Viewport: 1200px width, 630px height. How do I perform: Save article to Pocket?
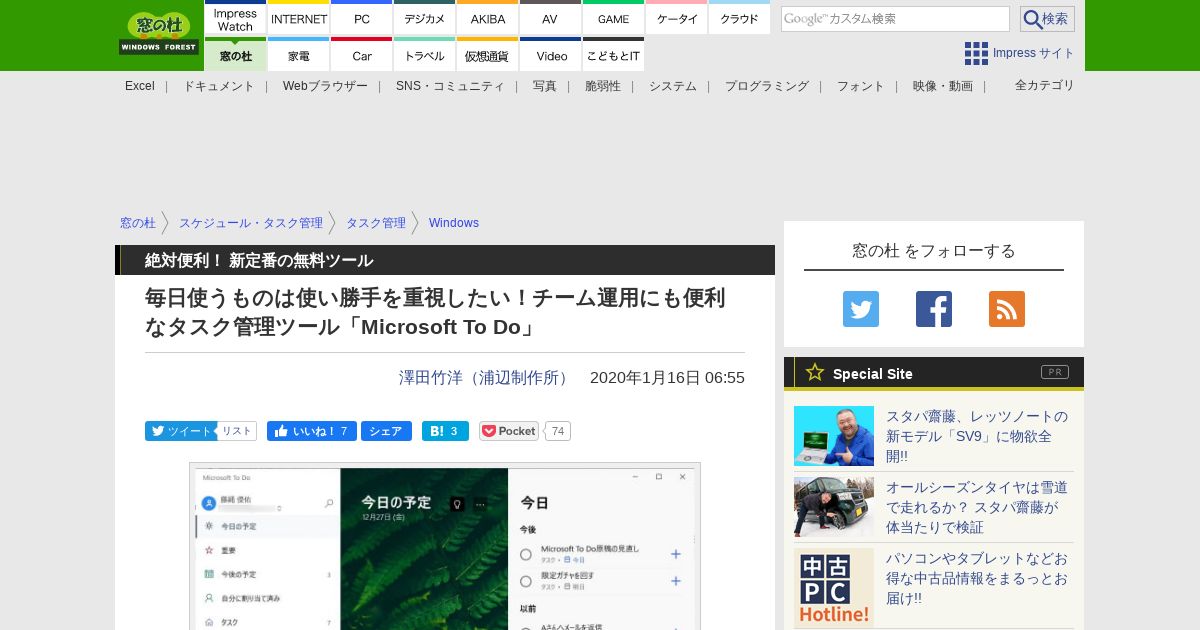509,431
